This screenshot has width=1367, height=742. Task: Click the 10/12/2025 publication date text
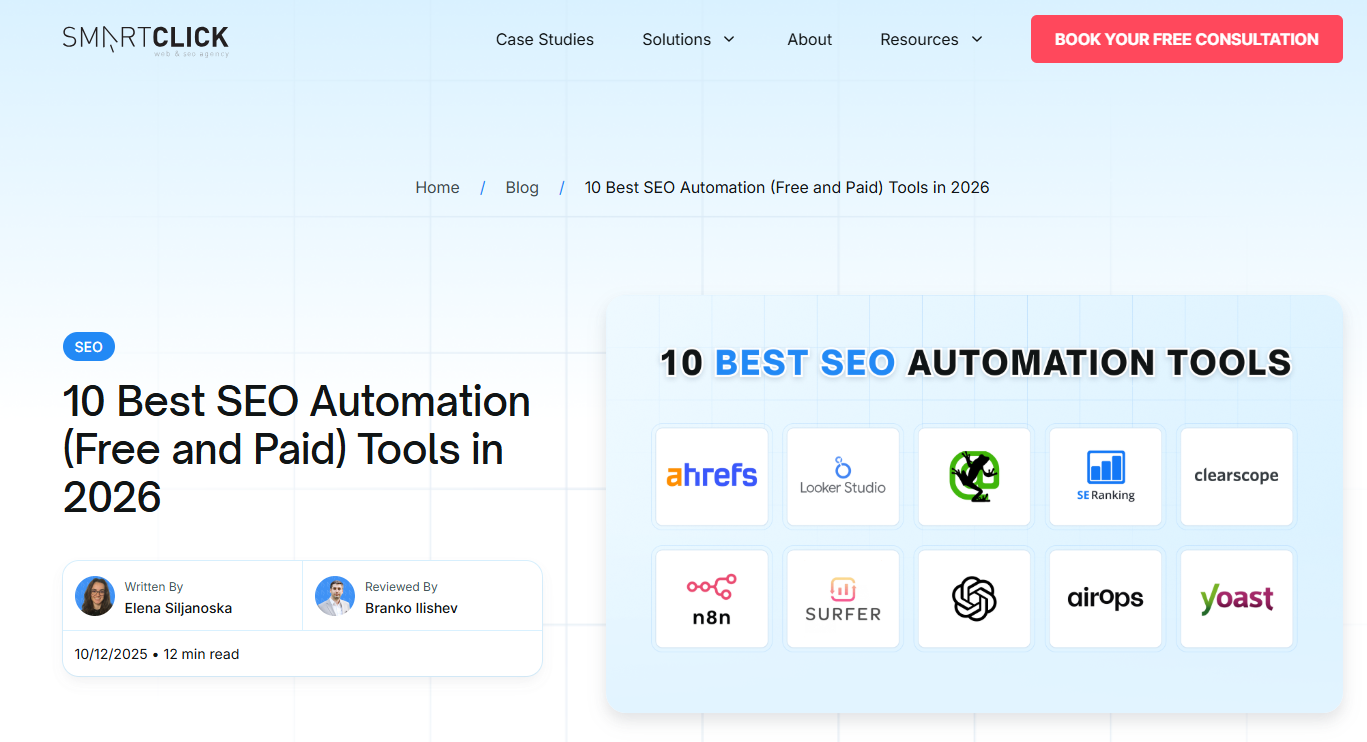pyautogui.click(x=111, y=654)
